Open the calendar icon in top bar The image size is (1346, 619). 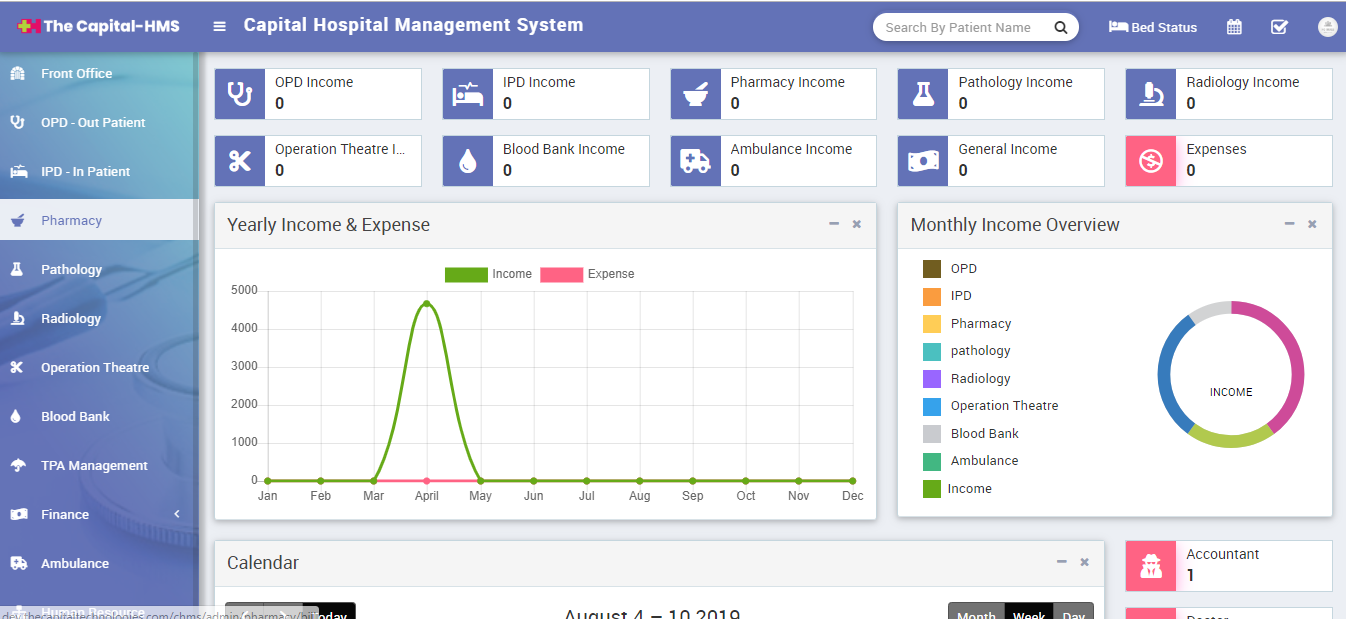coord(1234,27)
